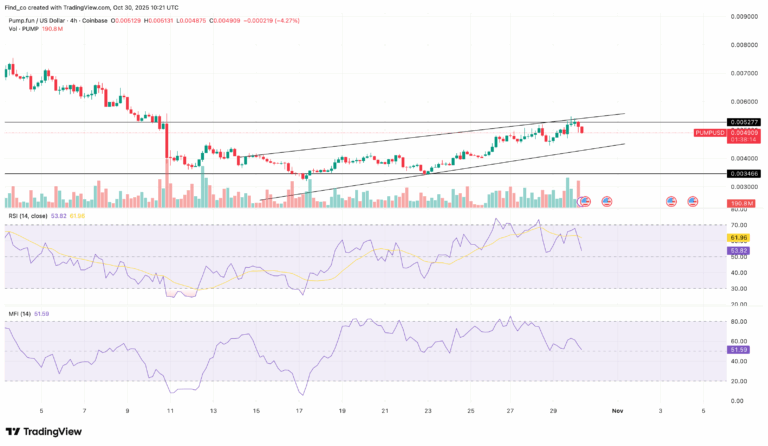
Task: Click the 0.009000 level on price scale
Action: (741, 16)
